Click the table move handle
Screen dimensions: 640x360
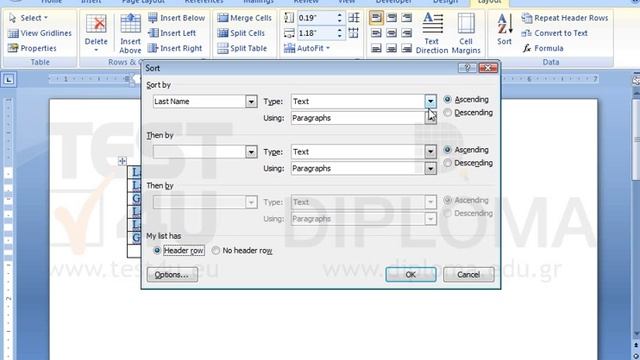coord(122,161)
